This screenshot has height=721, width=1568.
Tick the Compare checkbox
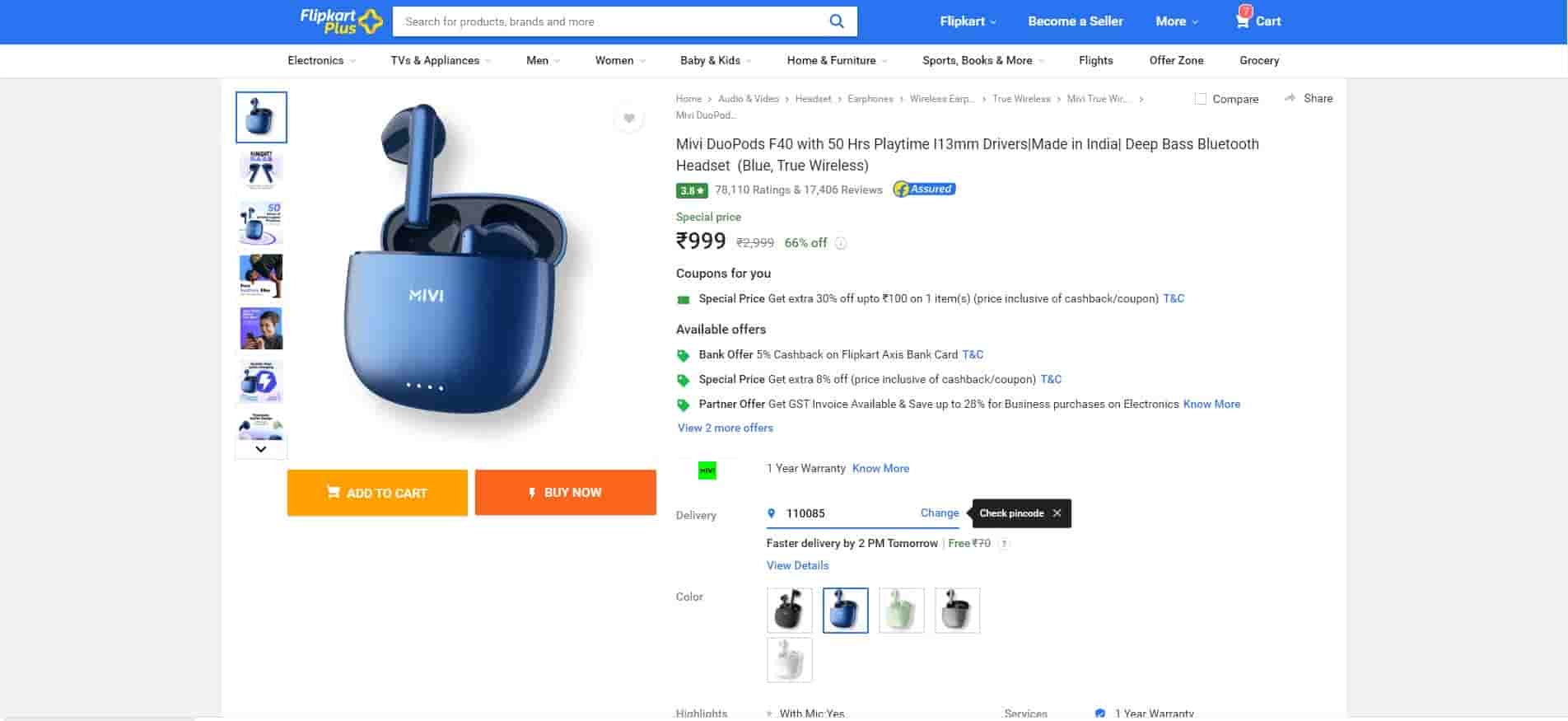click(x=1201, y=99)
